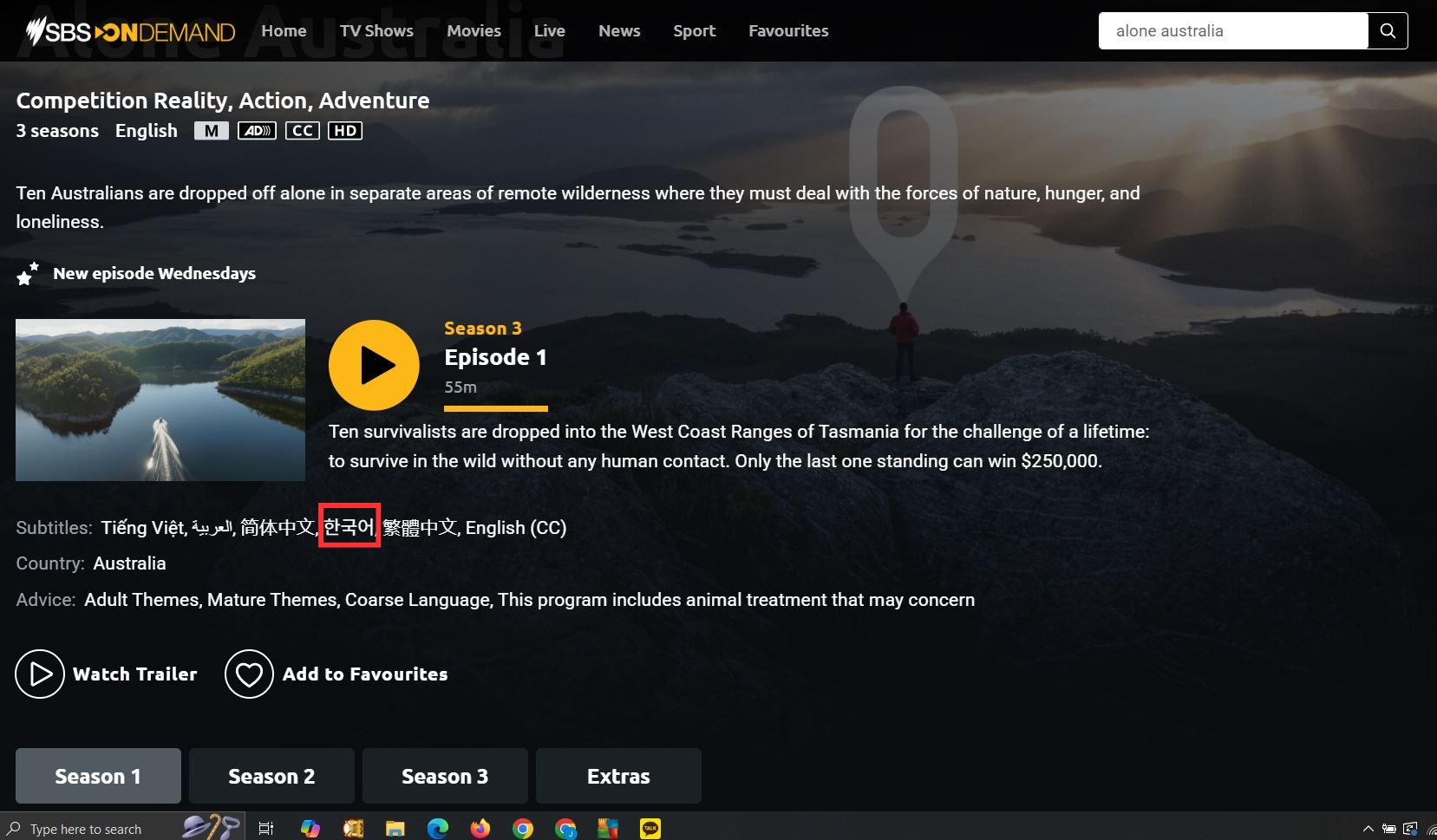The height and width of the screenshot is (840, 1437).
Task: Switch to the Season 3 tab
Action: tap(445, 776)
